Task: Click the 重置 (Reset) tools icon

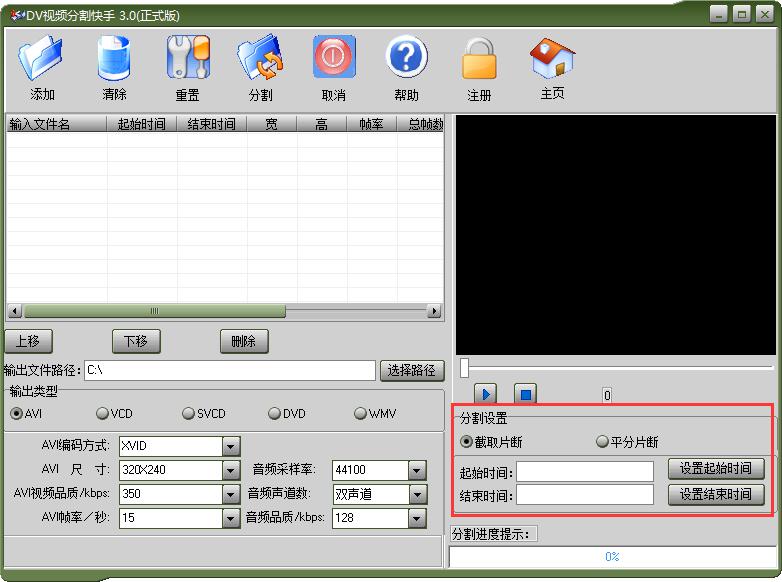Action: [x=187, y=58]
